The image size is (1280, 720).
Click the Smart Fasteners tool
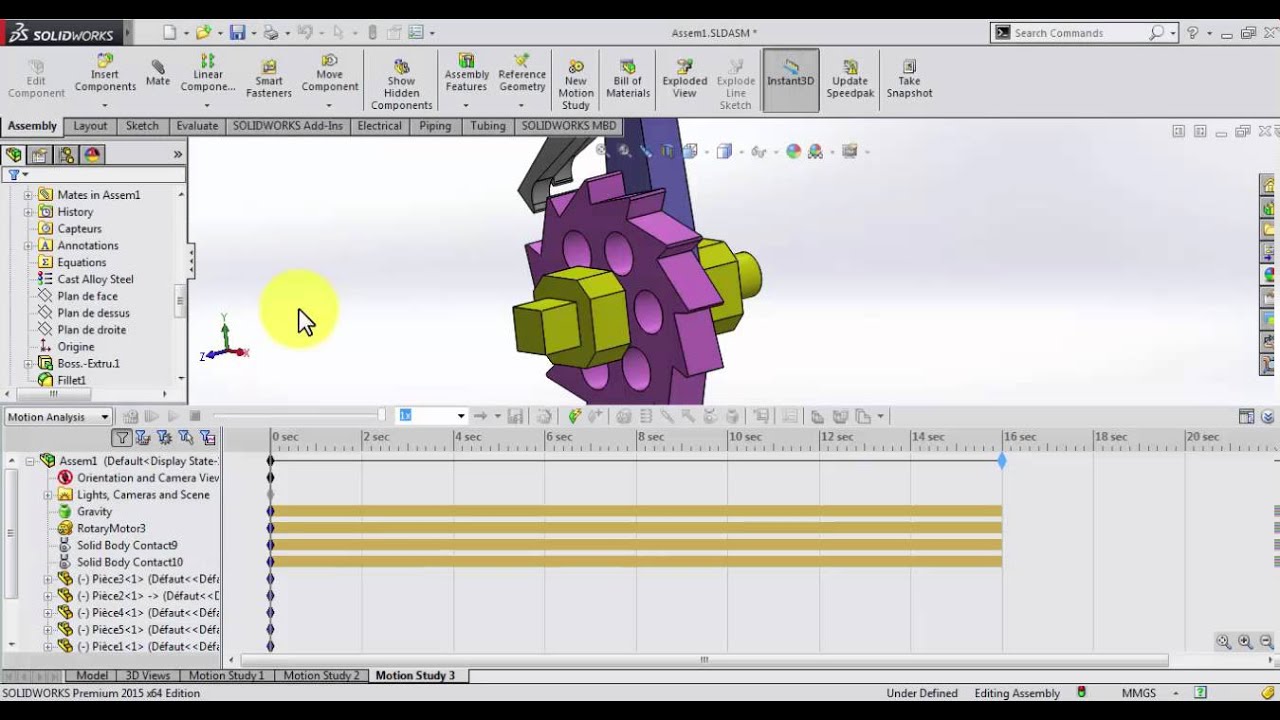269,80
